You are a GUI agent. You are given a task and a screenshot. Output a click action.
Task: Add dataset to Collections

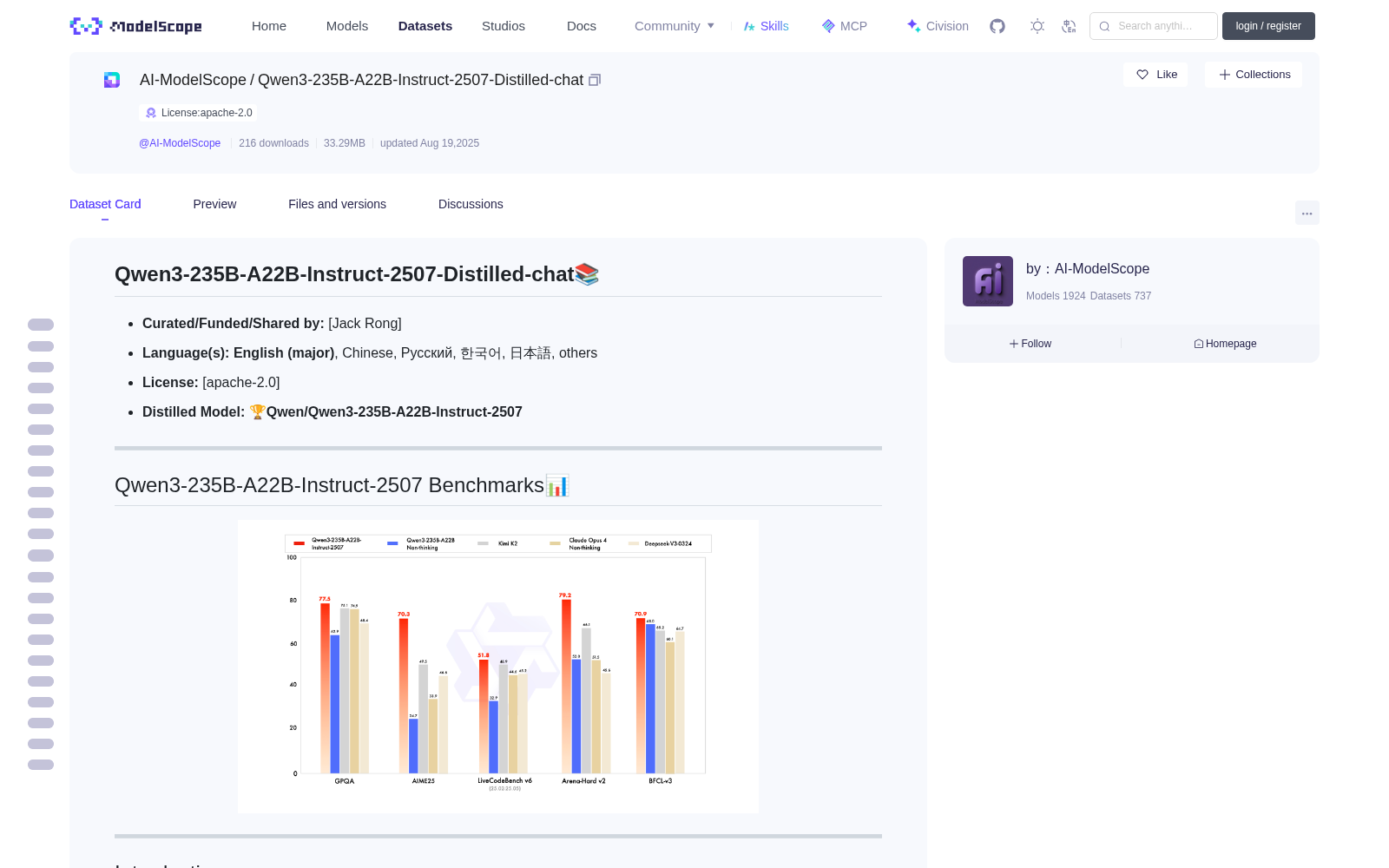click(x=1254, y=75)
